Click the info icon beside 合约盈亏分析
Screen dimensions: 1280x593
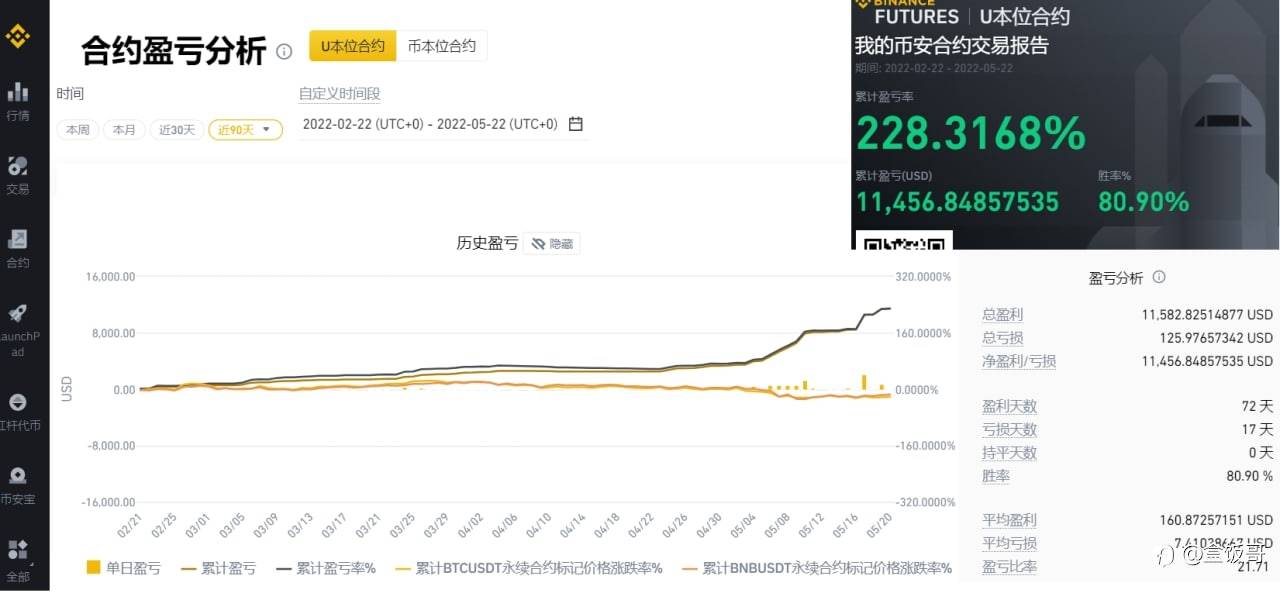point(284,51)
